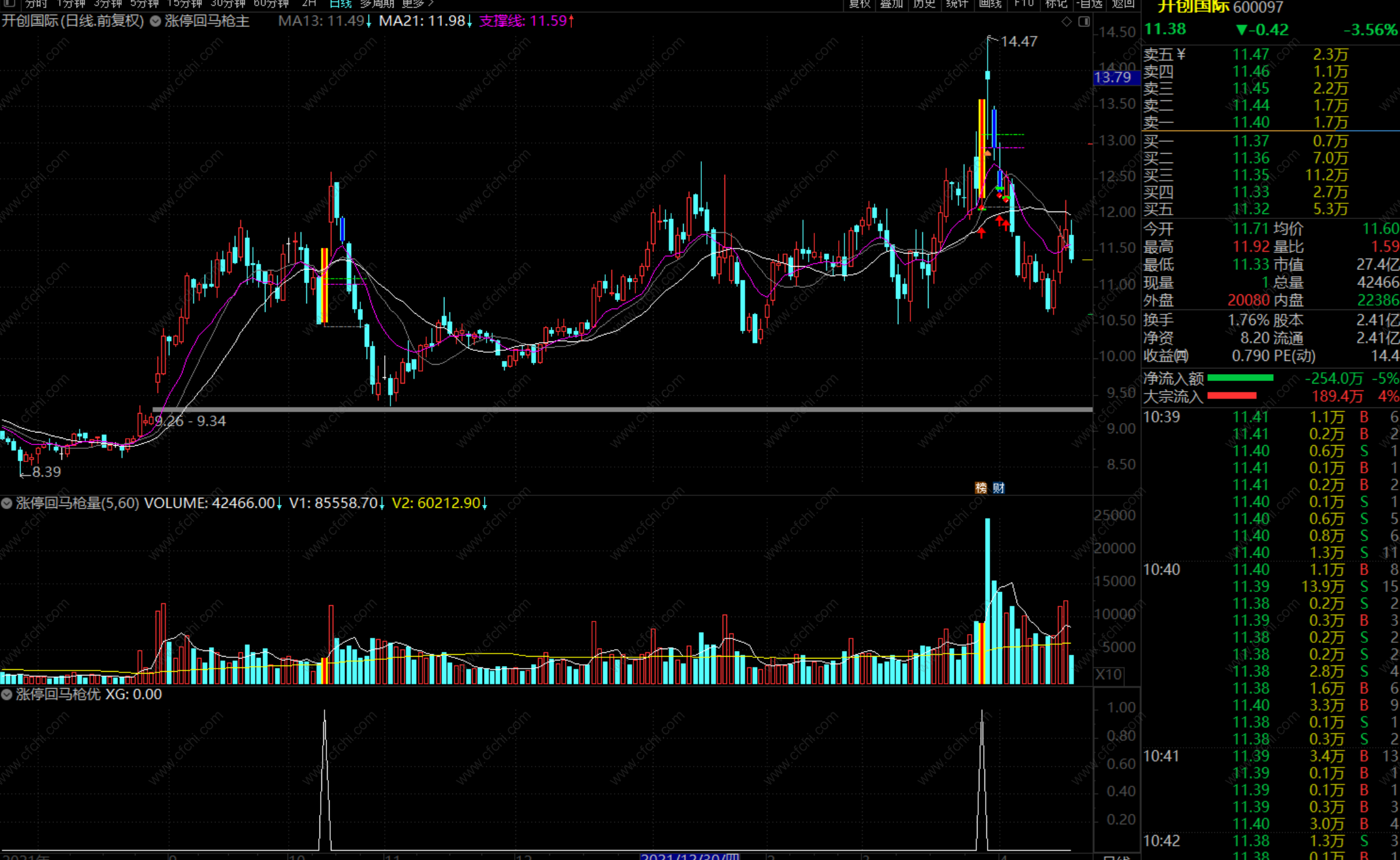Click the X10 volume scale indicator
Screen dimensions: 1400x860
(1109, 675)
